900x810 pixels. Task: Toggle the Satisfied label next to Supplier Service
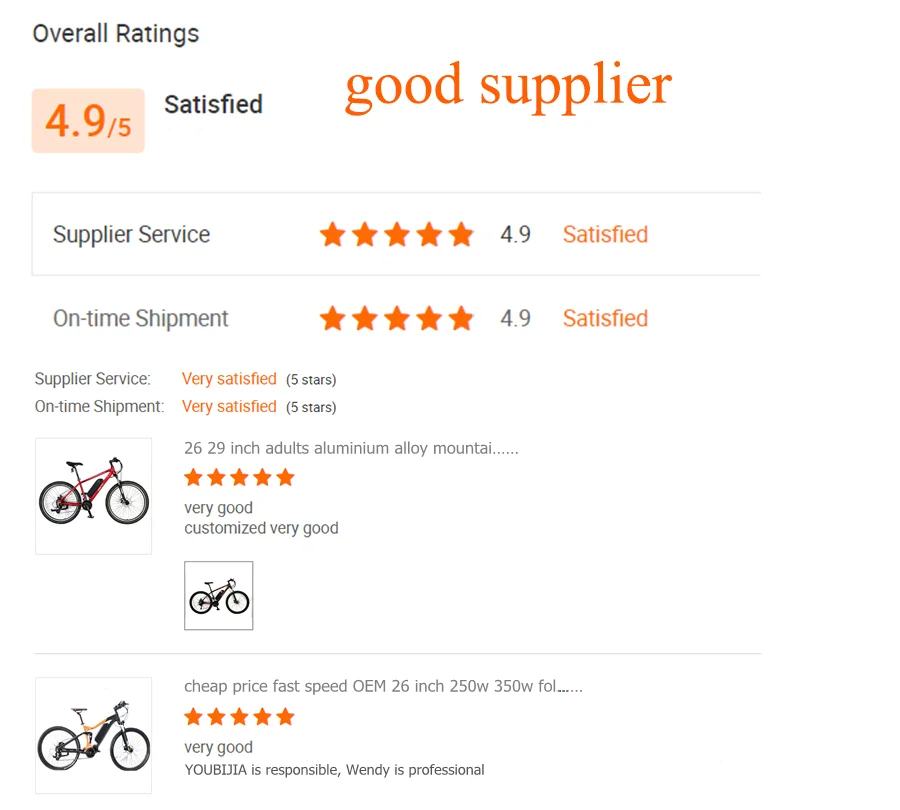[605, 235]
